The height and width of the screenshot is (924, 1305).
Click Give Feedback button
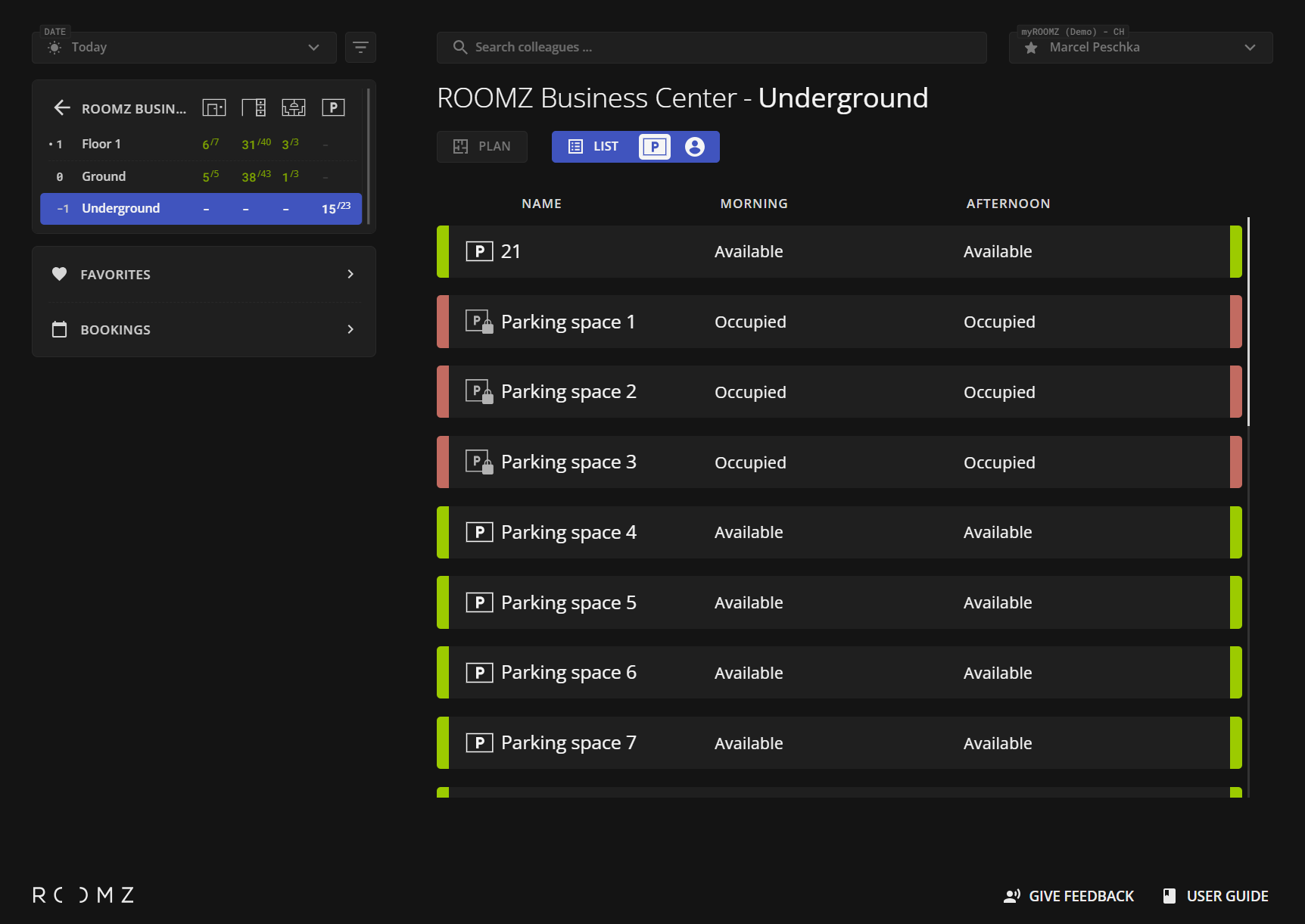[x=1068, y=896]
